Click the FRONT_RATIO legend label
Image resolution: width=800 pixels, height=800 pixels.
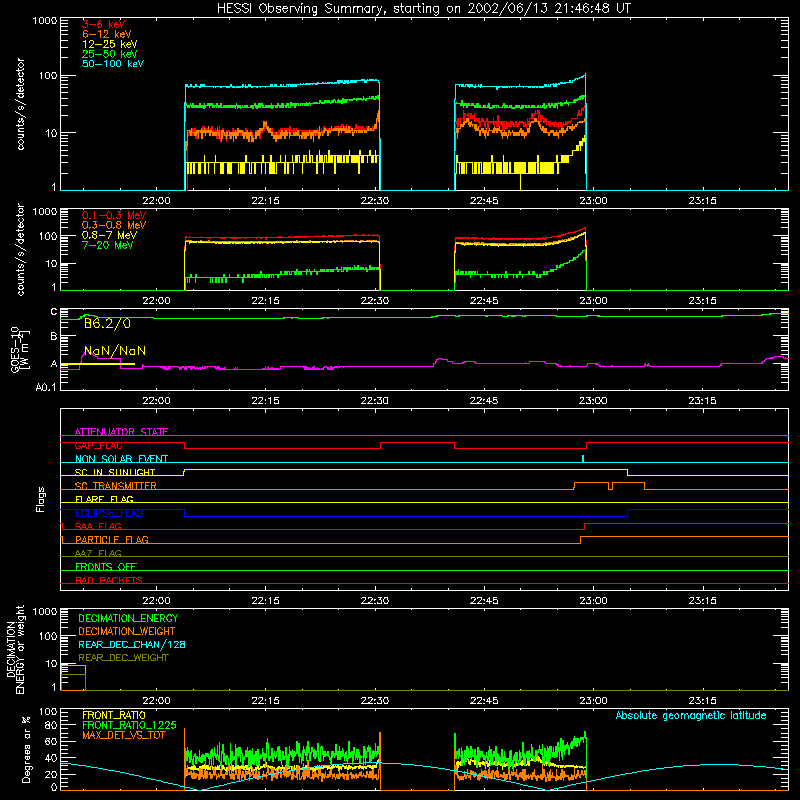(x=114, y=715)
